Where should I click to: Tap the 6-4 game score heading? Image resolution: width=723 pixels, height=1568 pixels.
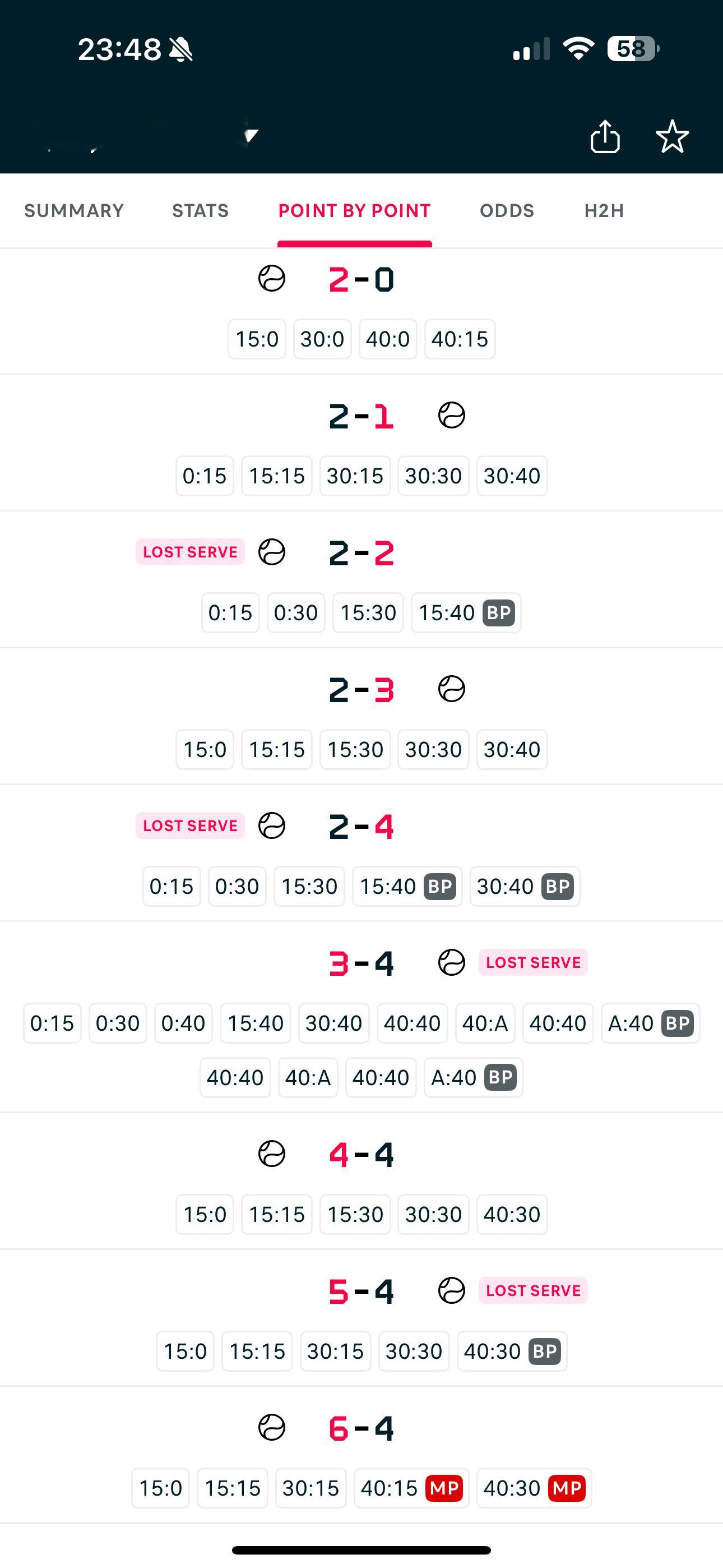click(x=361, y=1428)
